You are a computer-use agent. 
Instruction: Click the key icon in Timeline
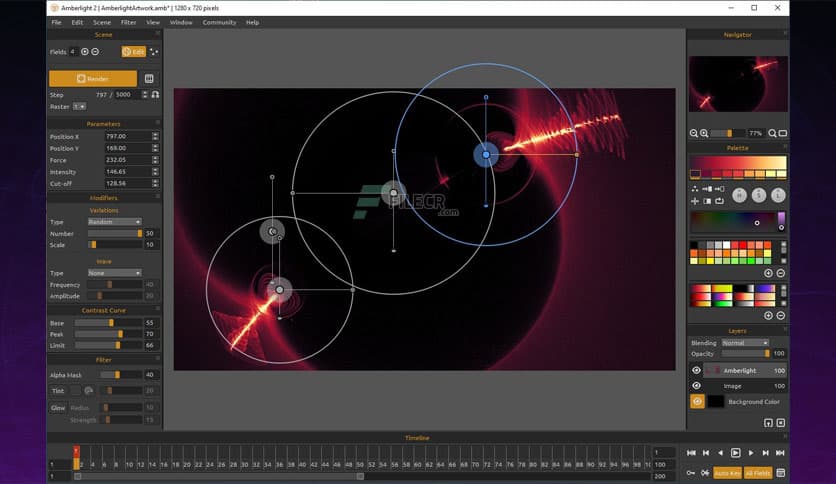pyautogui.click(x=691, y=473)
